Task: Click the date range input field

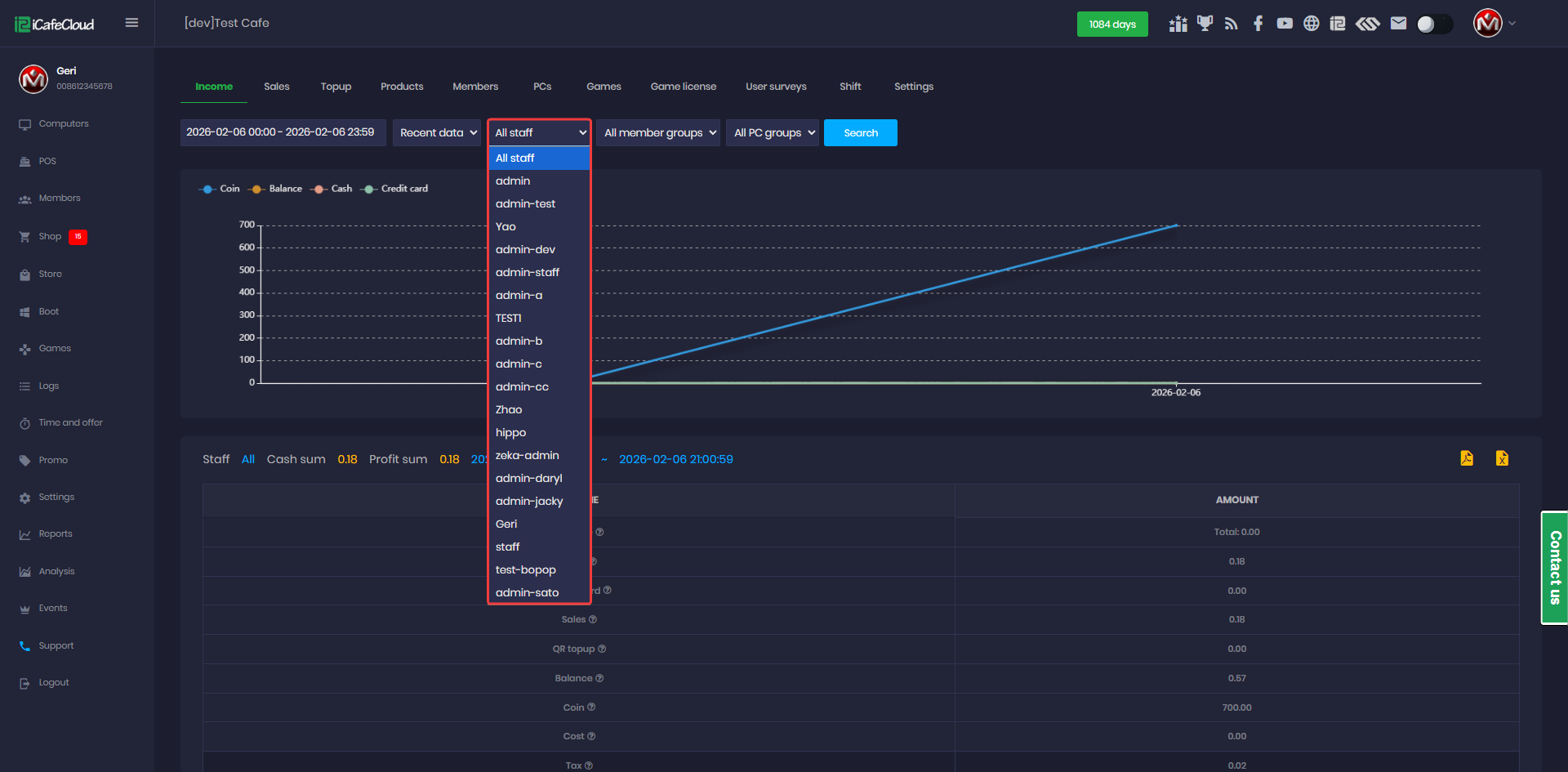Action: tap(282, 132)
